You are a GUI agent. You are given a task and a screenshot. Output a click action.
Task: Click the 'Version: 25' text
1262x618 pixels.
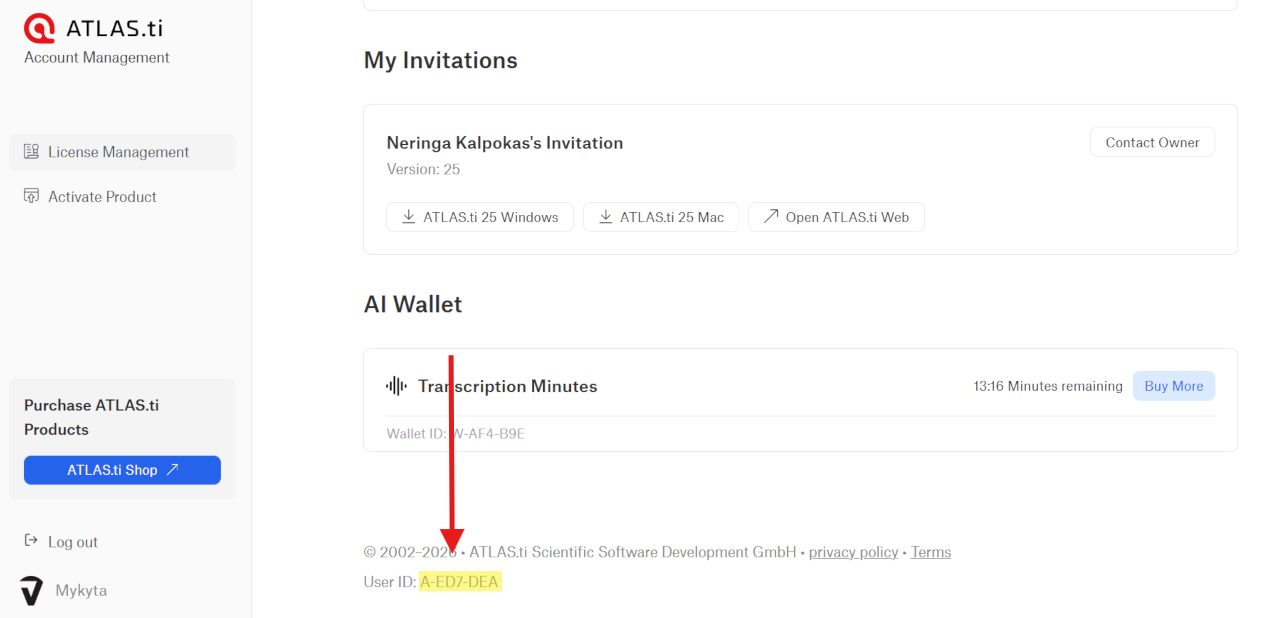pyautogui.click(x=423, y=169)
